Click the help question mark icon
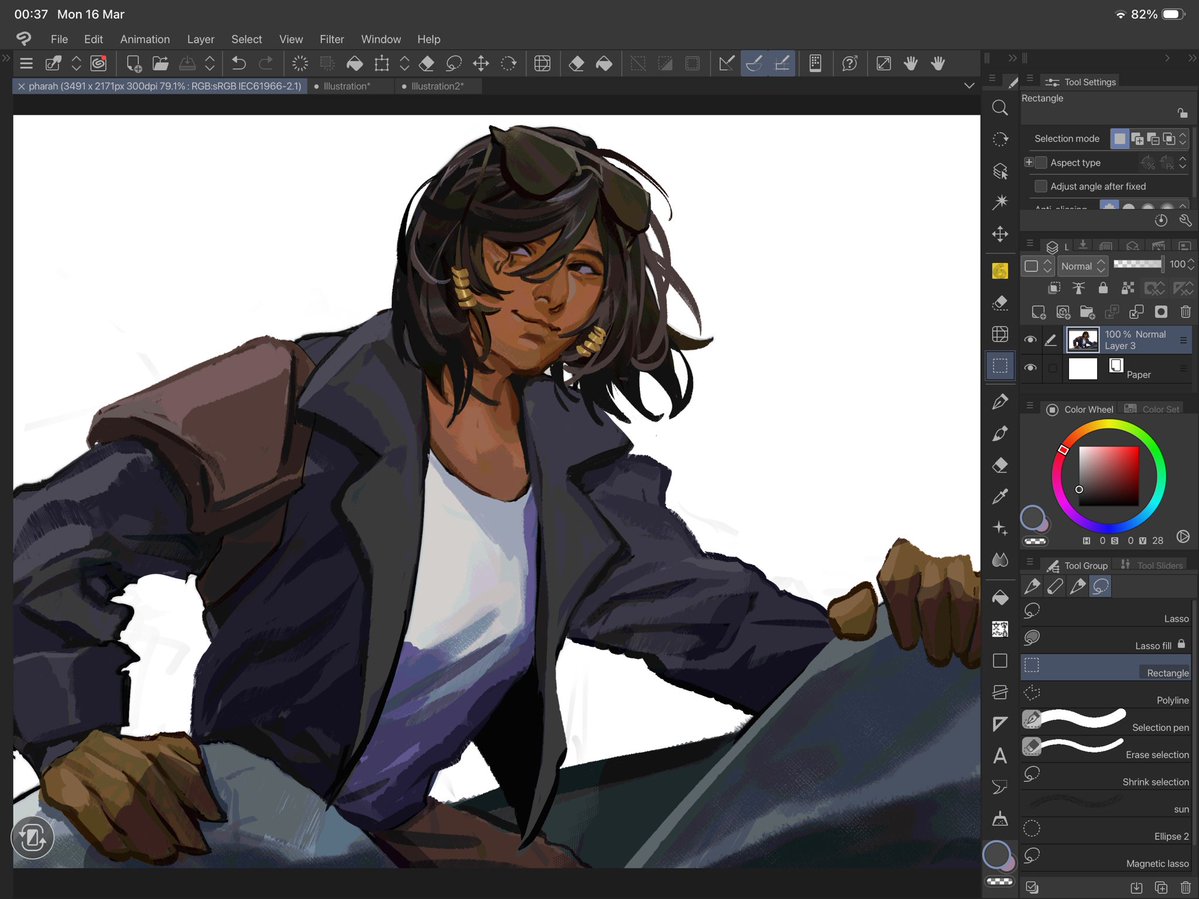This screenshot has width=1199, height=899. (x=850, y=63)
